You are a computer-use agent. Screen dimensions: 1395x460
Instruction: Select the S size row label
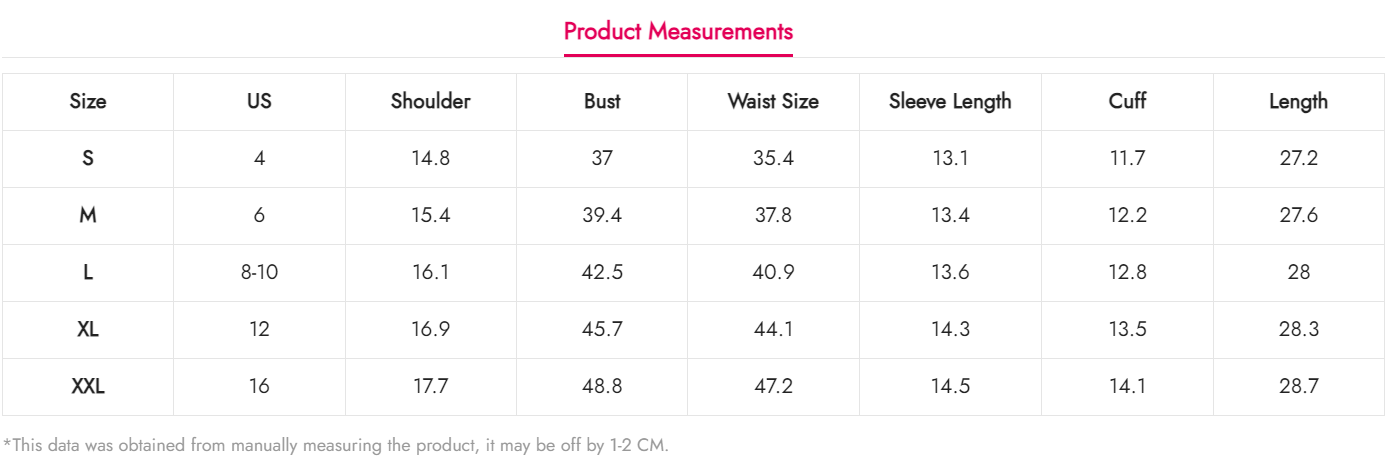(x=88, y=158)
